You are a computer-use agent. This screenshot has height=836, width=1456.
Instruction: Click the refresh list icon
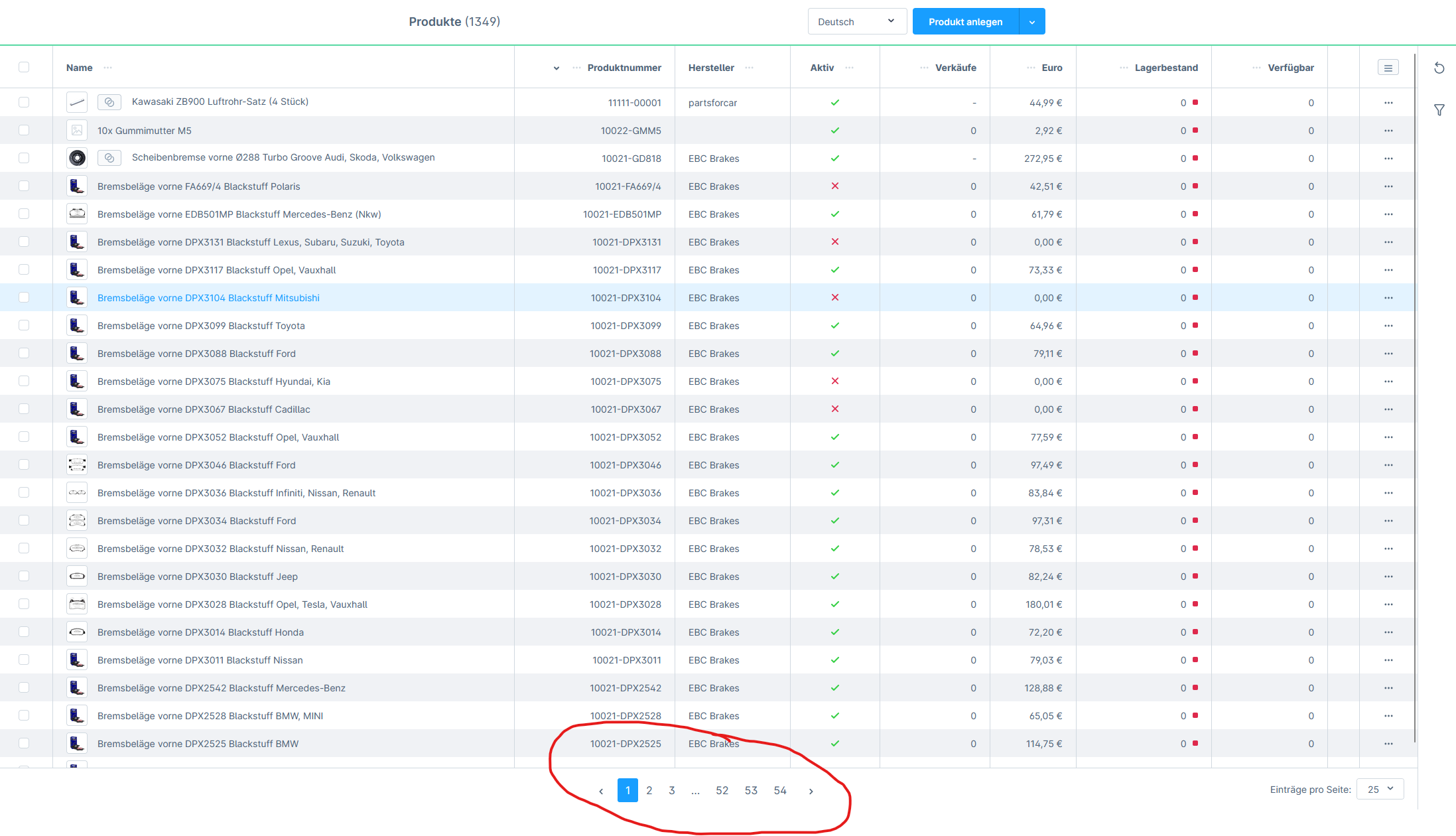tap(1439, 68)
